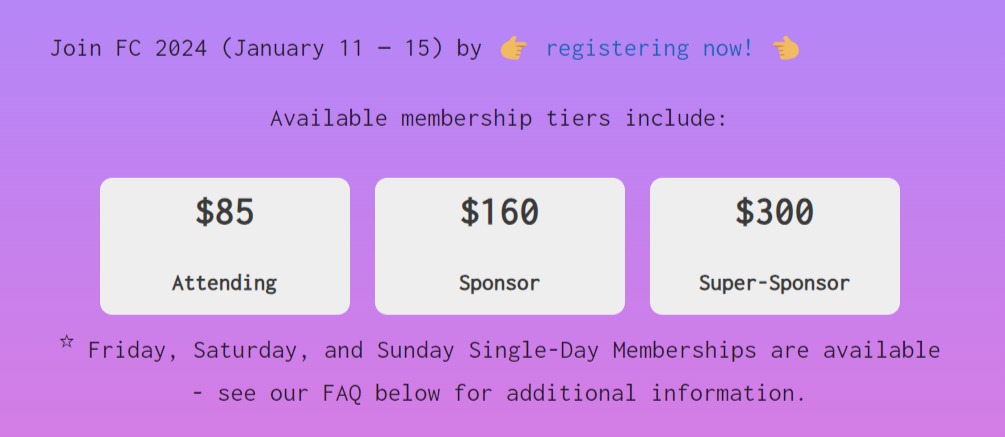The height and width of the screenshot is (437, 1005).
Task: Click the $300 price text
Action: tap(774, 213)
